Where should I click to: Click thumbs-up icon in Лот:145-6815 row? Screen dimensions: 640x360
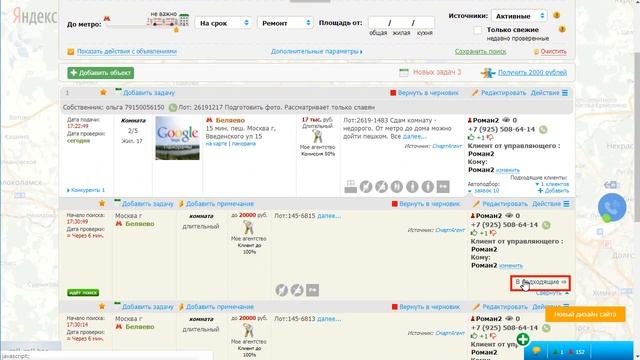(474, 233)
